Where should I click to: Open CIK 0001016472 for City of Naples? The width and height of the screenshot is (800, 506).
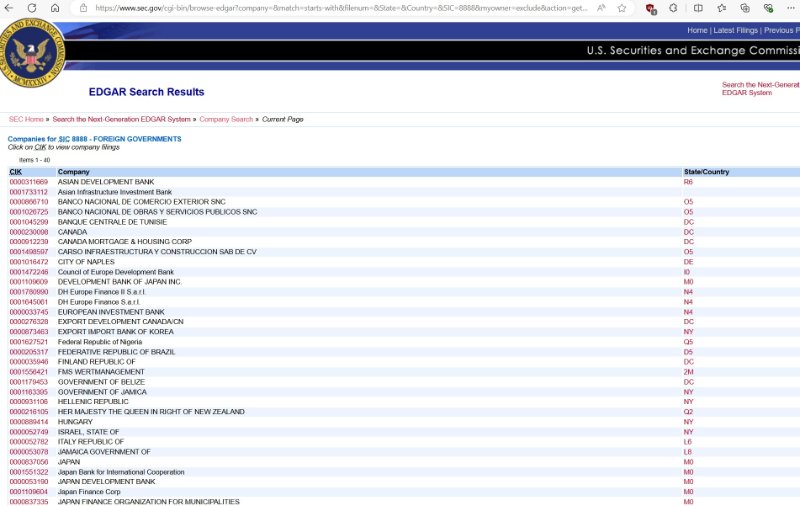tap(29, 262)
